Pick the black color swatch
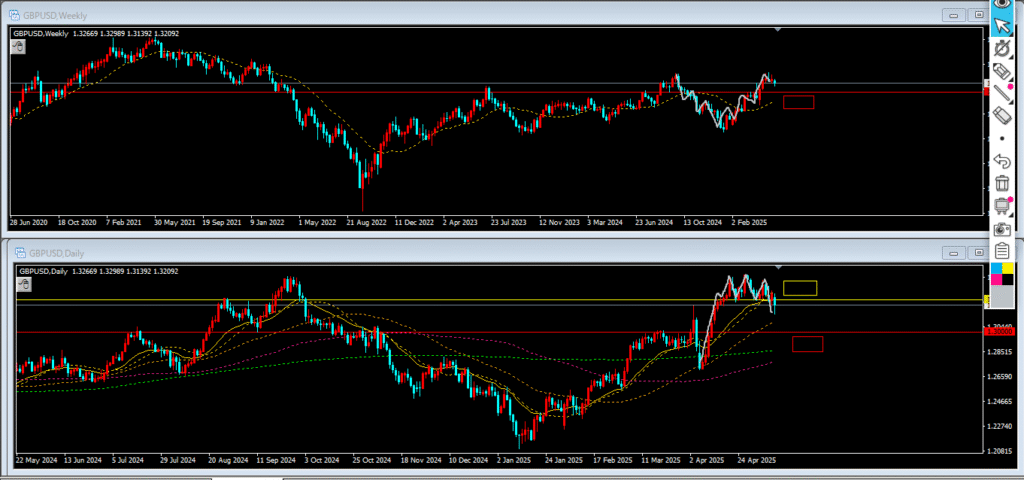 pos(1008,280)
